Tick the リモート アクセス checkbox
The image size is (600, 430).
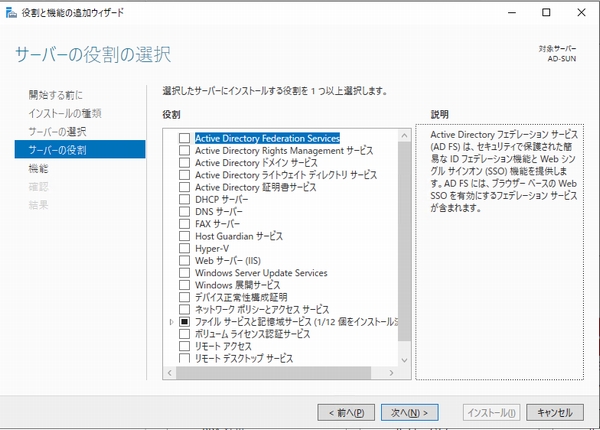pos(184,346)
